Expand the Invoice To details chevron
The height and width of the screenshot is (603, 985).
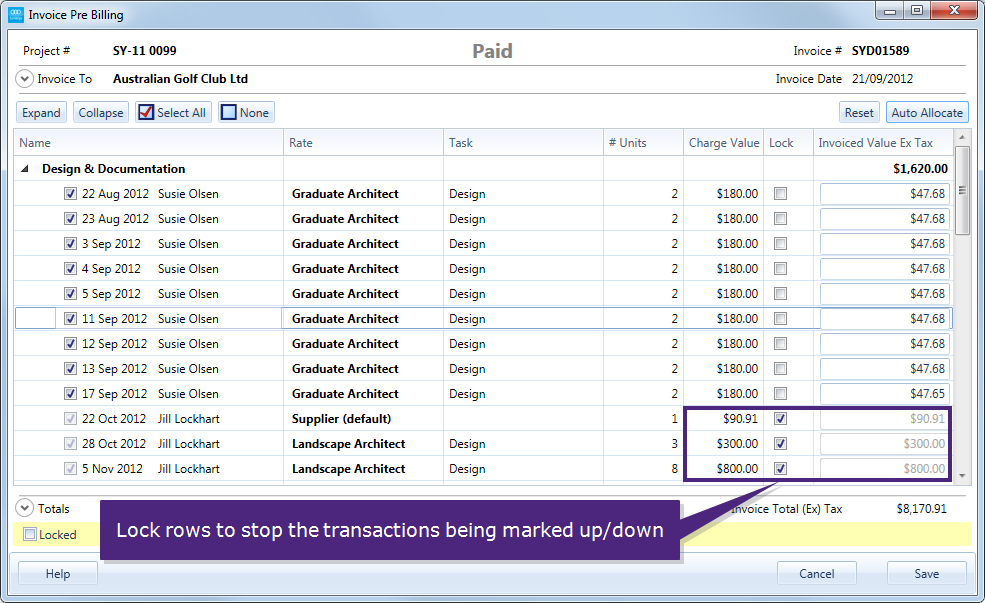(x=25, y=79)
